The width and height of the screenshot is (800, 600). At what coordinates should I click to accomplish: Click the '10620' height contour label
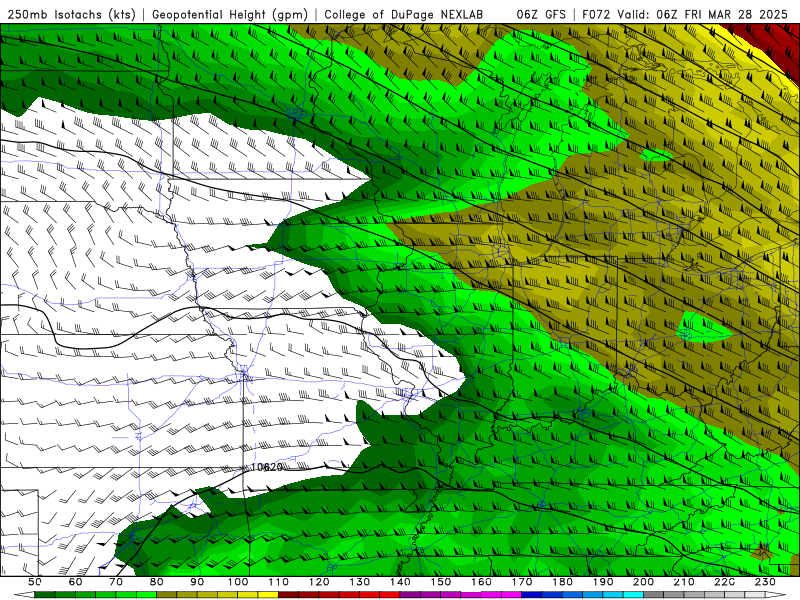pos(267,467)
